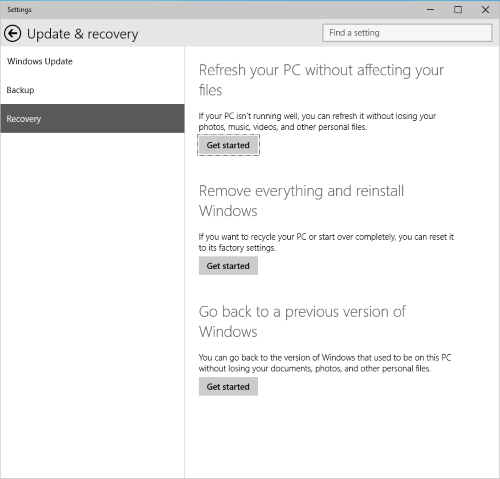The width and height of the screenshot is (500, 479).
Task: Get started with Refresh your PC
Action: tap(228, 145)
